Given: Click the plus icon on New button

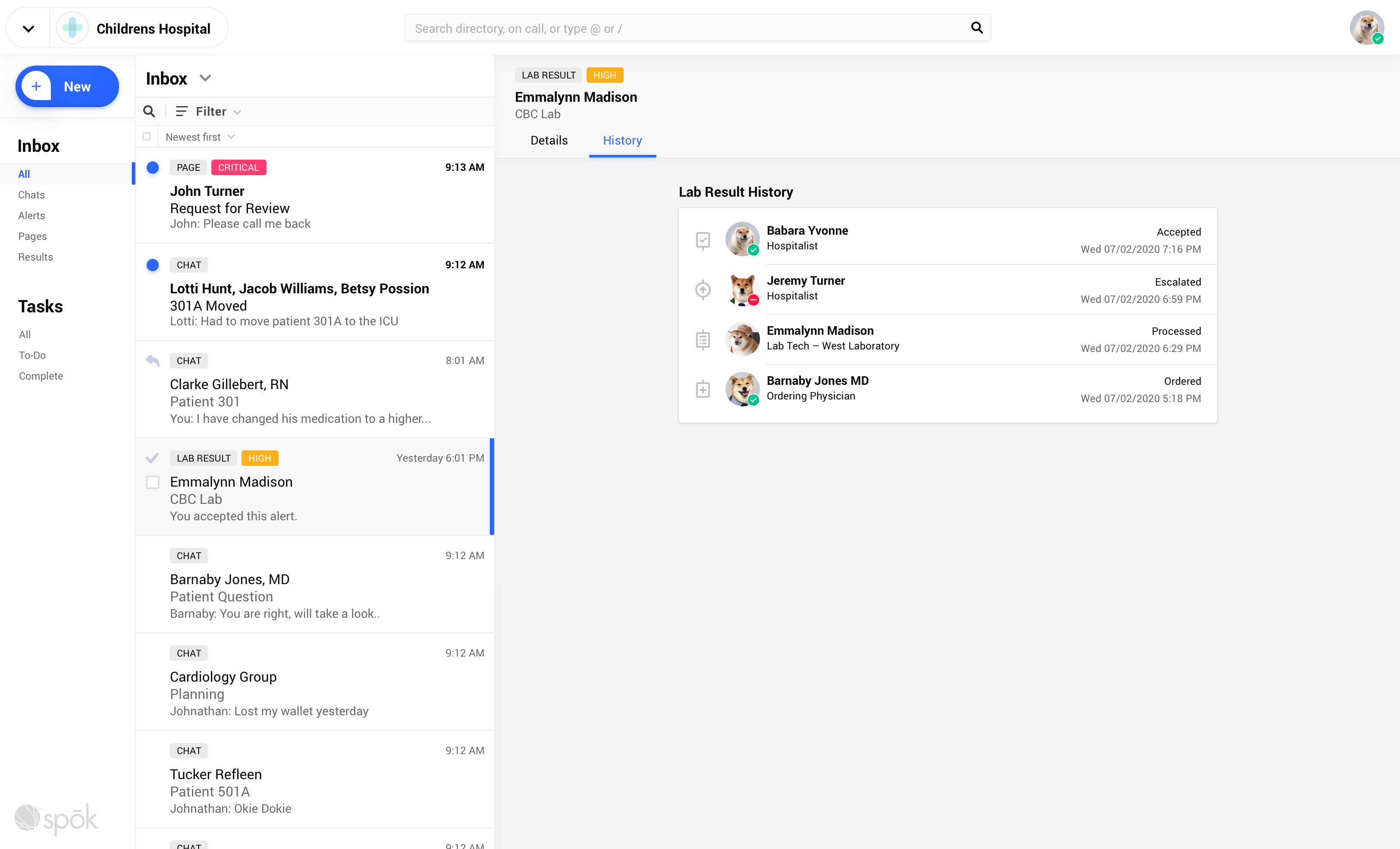Looking at the screenshot, I should (36, 86).
